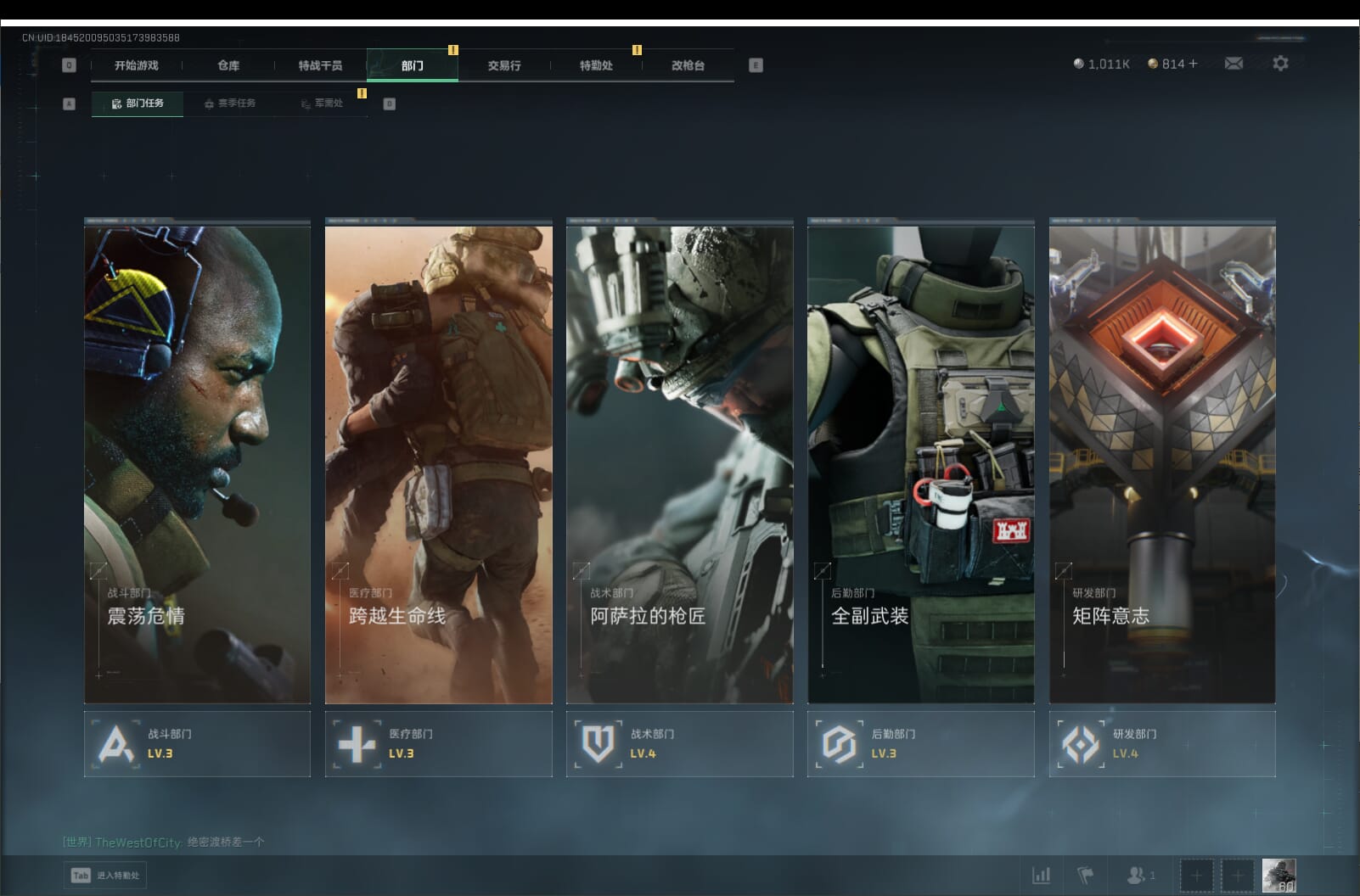
Task: Open the settings gear icon
Action: [1280, 64]
